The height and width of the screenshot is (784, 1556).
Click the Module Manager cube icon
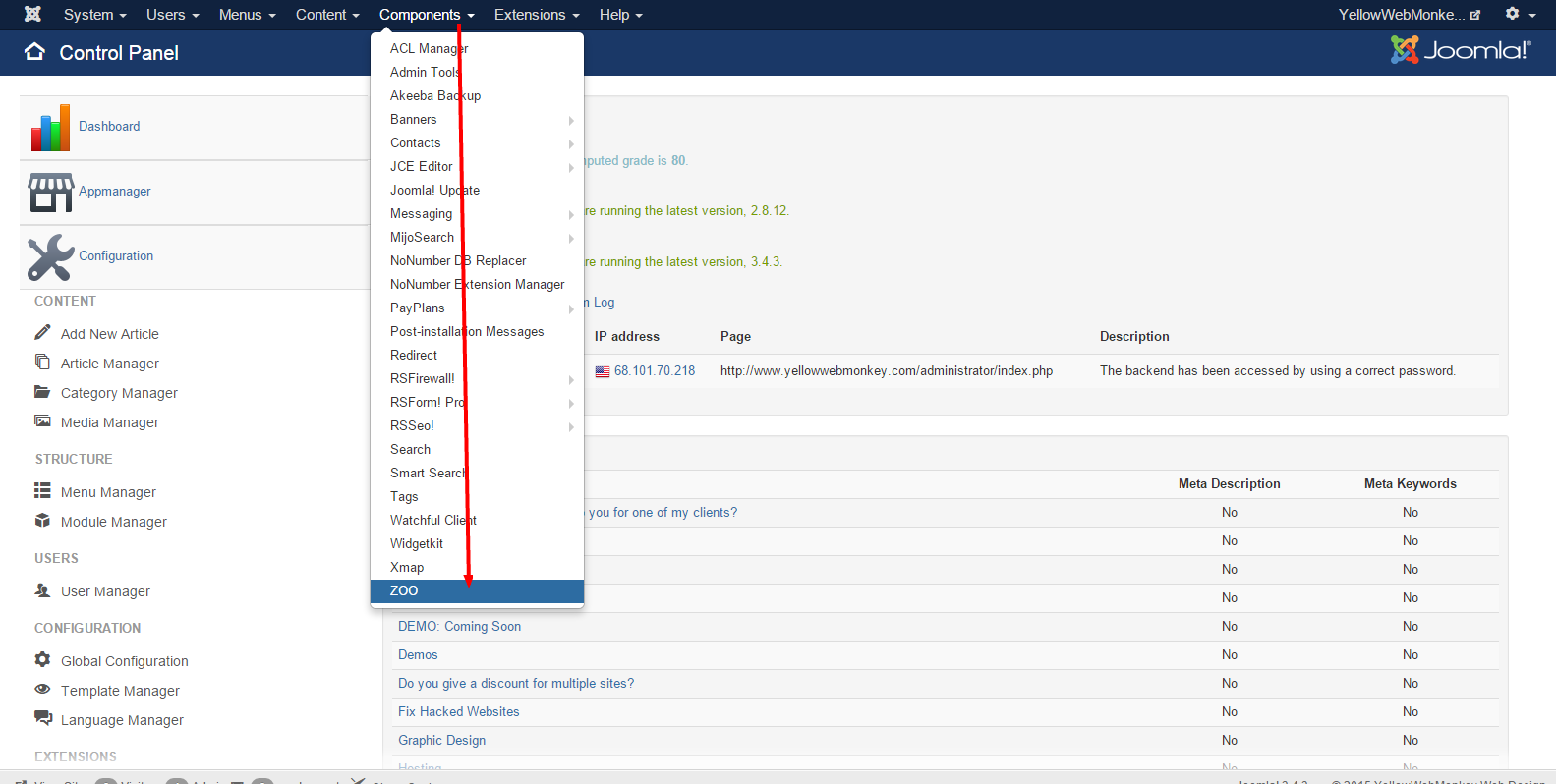[42, 520]
